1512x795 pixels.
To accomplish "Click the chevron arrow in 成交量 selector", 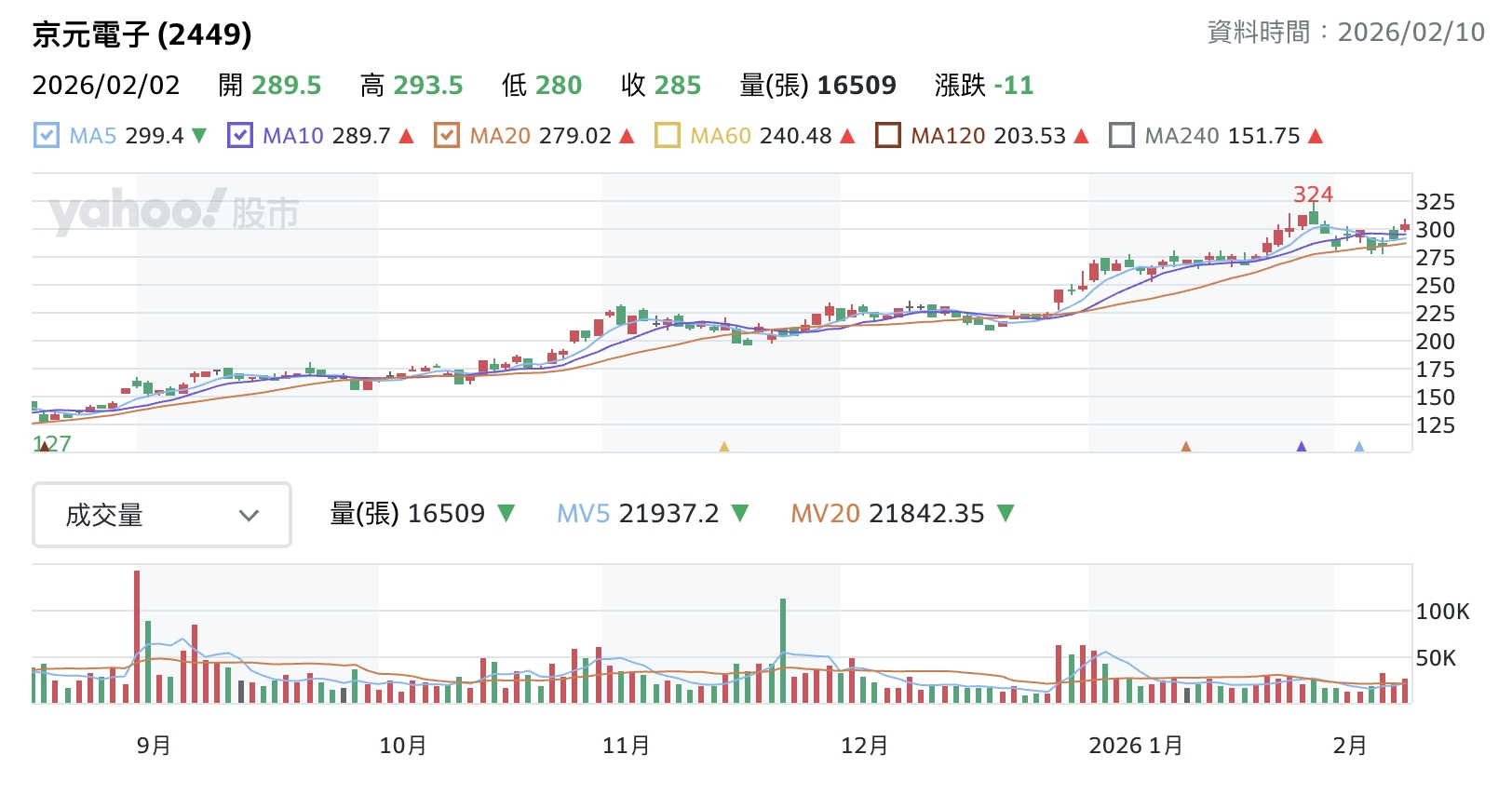I will (249, 515).
